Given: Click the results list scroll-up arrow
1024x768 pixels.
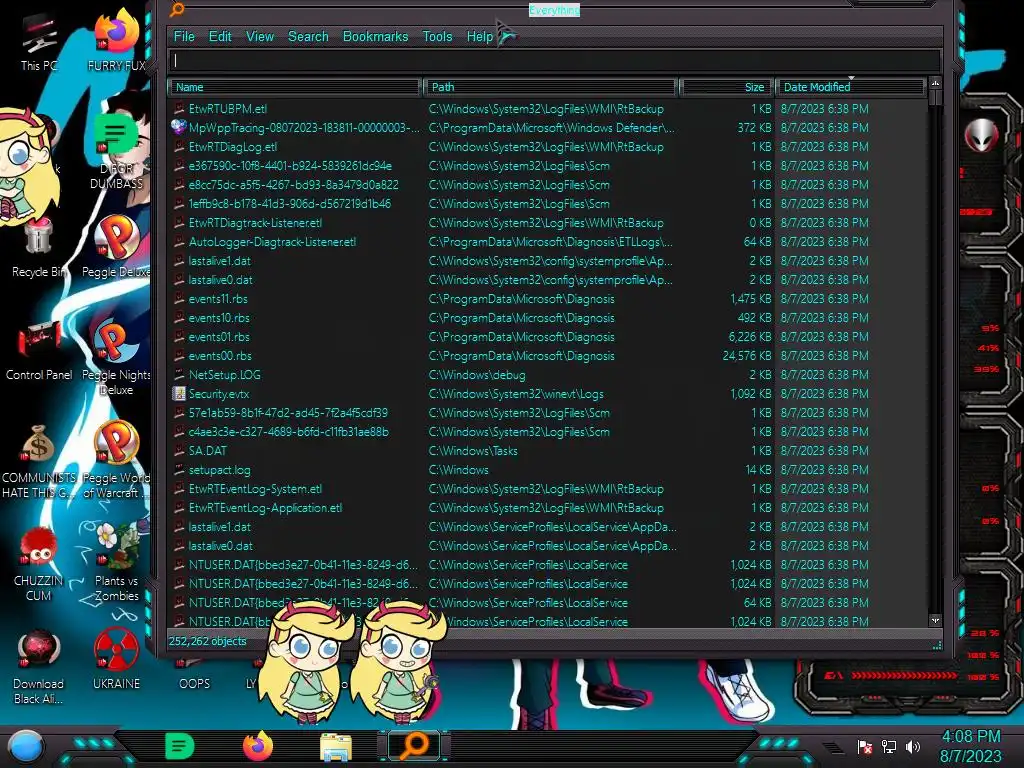Looking at the screenshot, I should 935,84.
